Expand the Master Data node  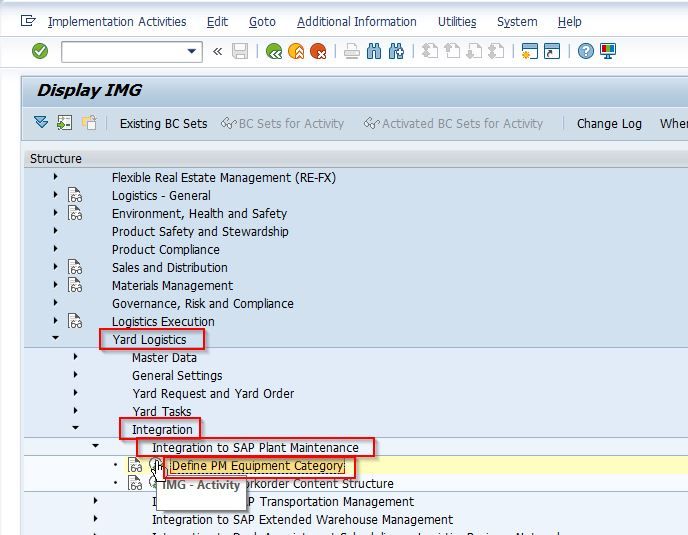pos(75,356)
